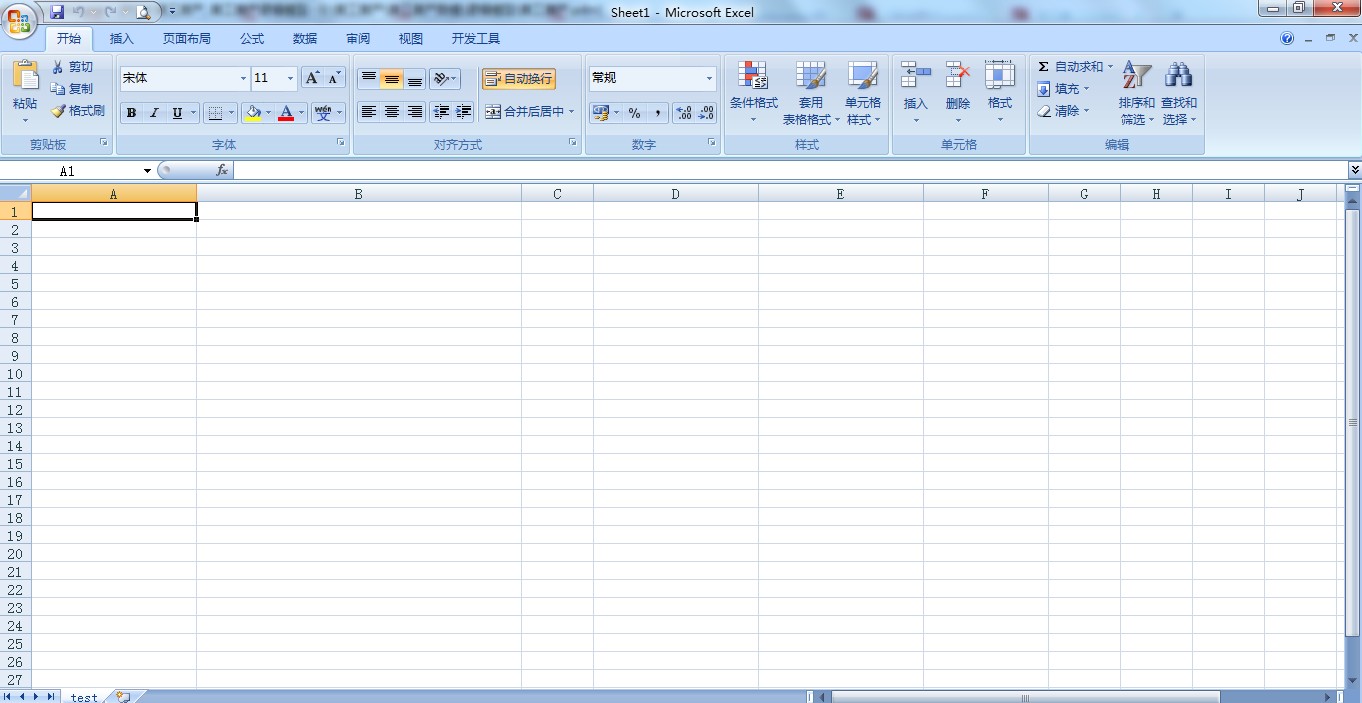Open the cell Format (格式) menu icon
The image size is (1362, 703).
click(x=1000, y=76)
